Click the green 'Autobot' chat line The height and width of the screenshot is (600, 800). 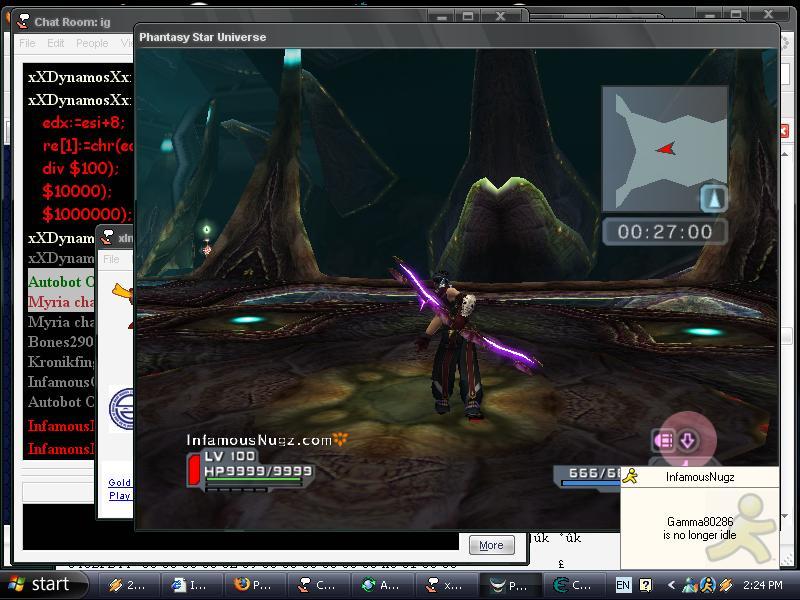61,282
